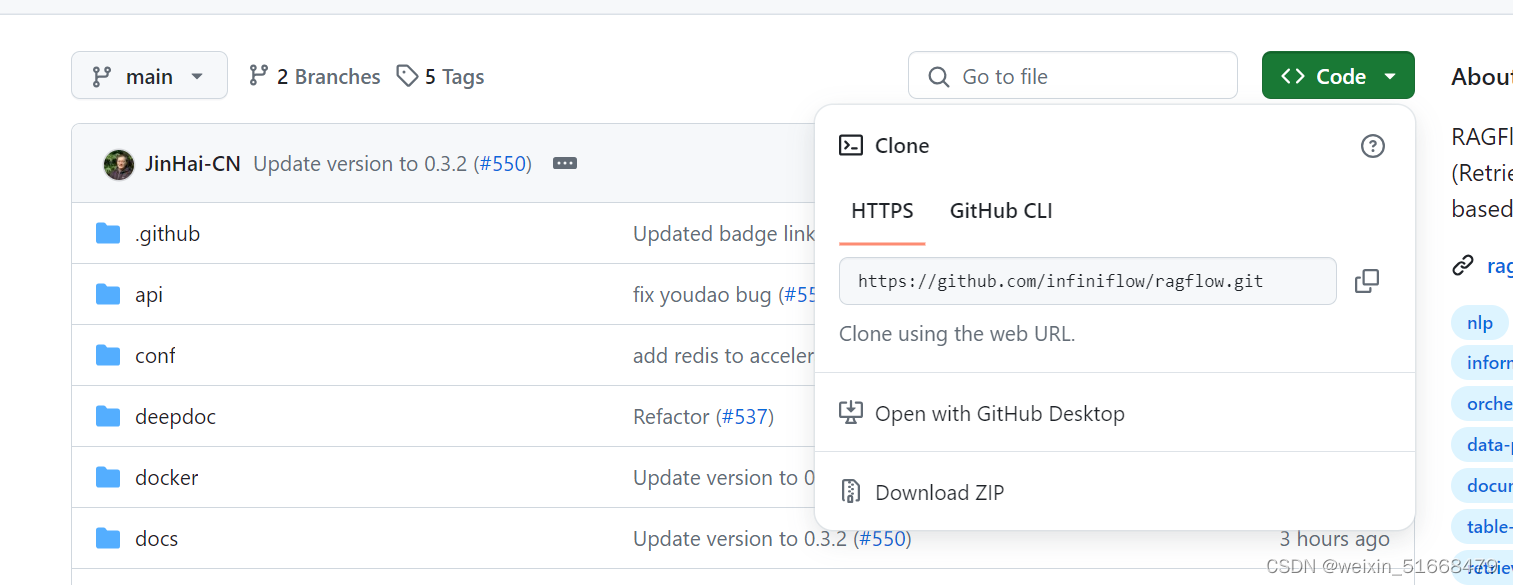Focus the Go to file search field

(1072, 76)
